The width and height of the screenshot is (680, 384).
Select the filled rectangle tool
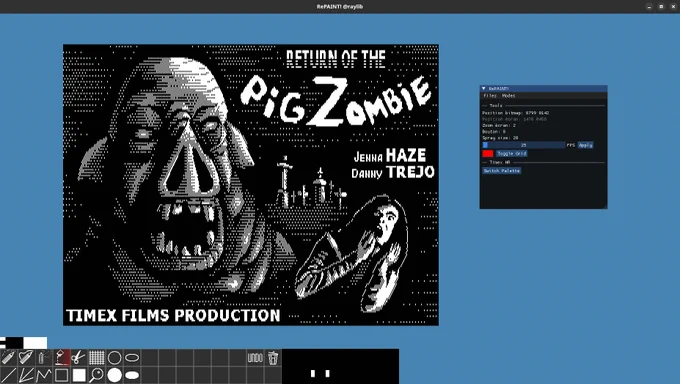pos(79,375)
